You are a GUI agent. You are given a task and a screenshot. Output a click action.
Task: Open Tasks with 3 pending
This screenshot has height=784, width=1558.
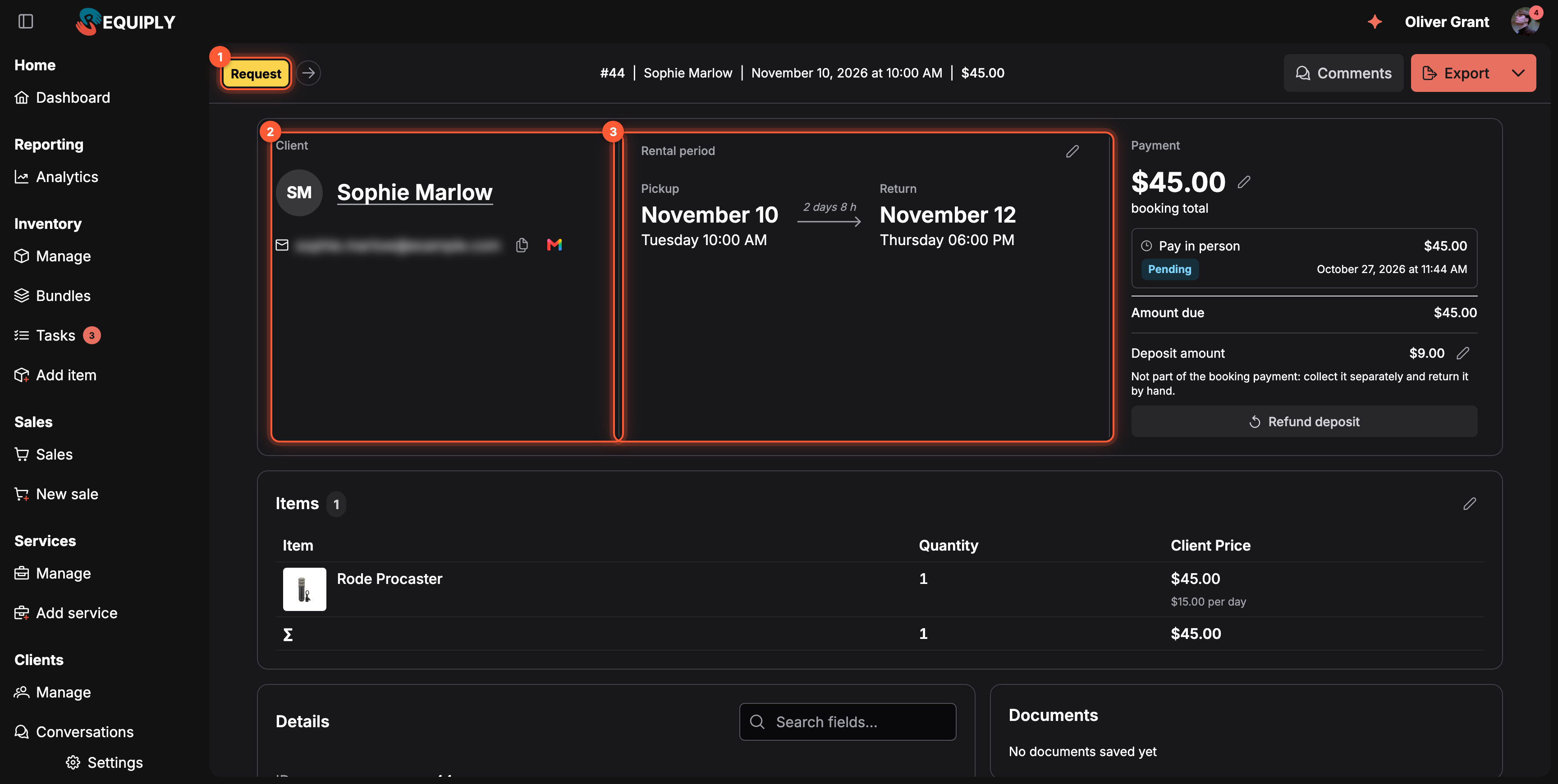[x=57, y=335]
